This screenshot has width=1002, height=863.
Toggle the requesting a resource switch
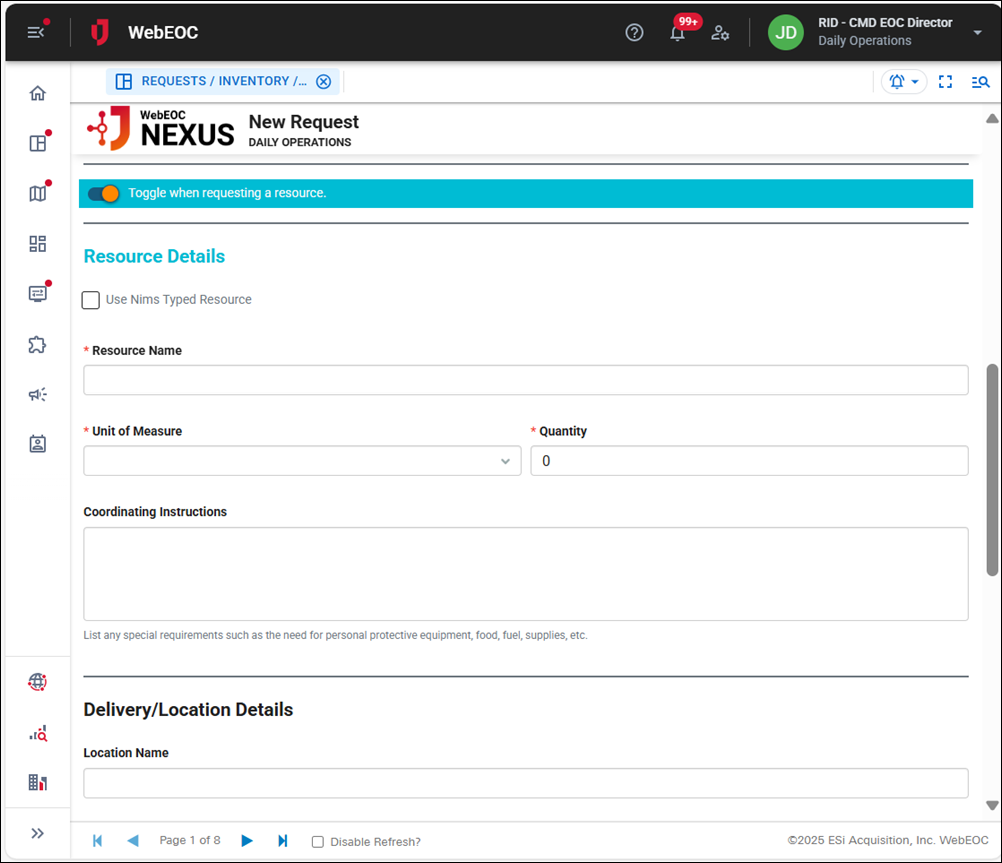103,193
